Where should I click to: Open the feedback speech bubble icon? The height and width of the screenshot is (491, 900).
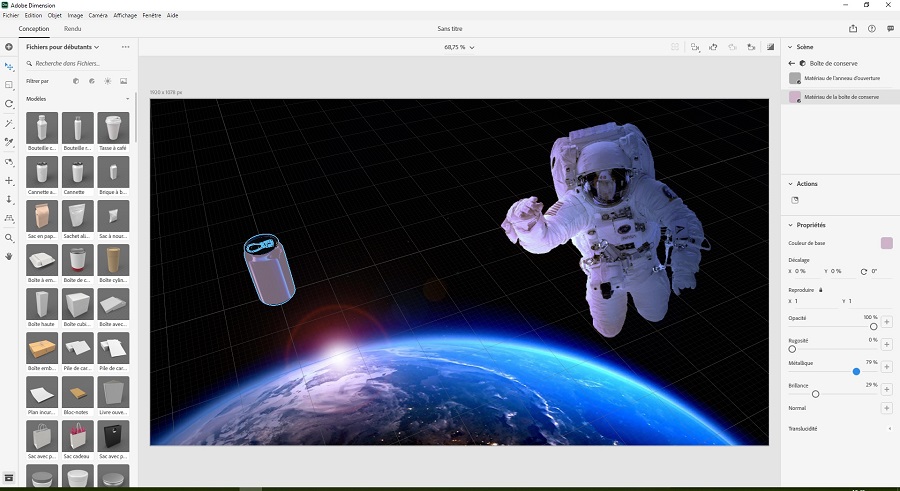tap(890, 29)
